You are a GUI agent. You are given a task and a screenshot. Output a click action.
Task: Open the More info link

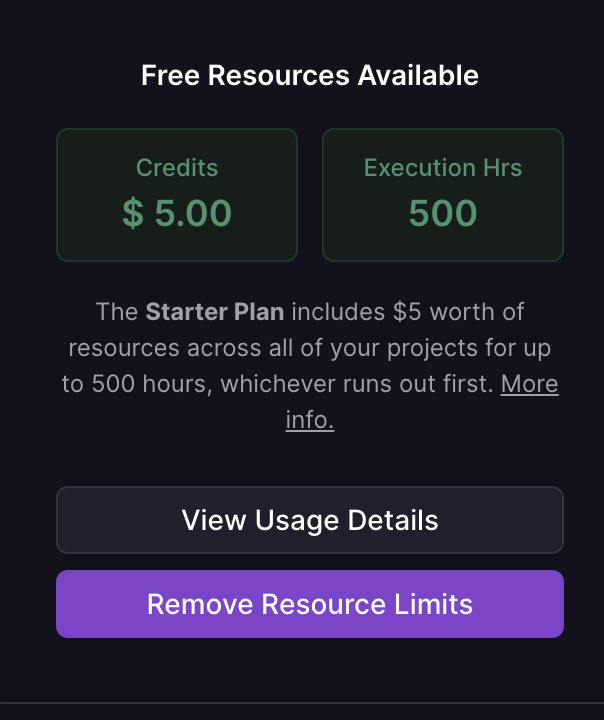click(529, 384)
